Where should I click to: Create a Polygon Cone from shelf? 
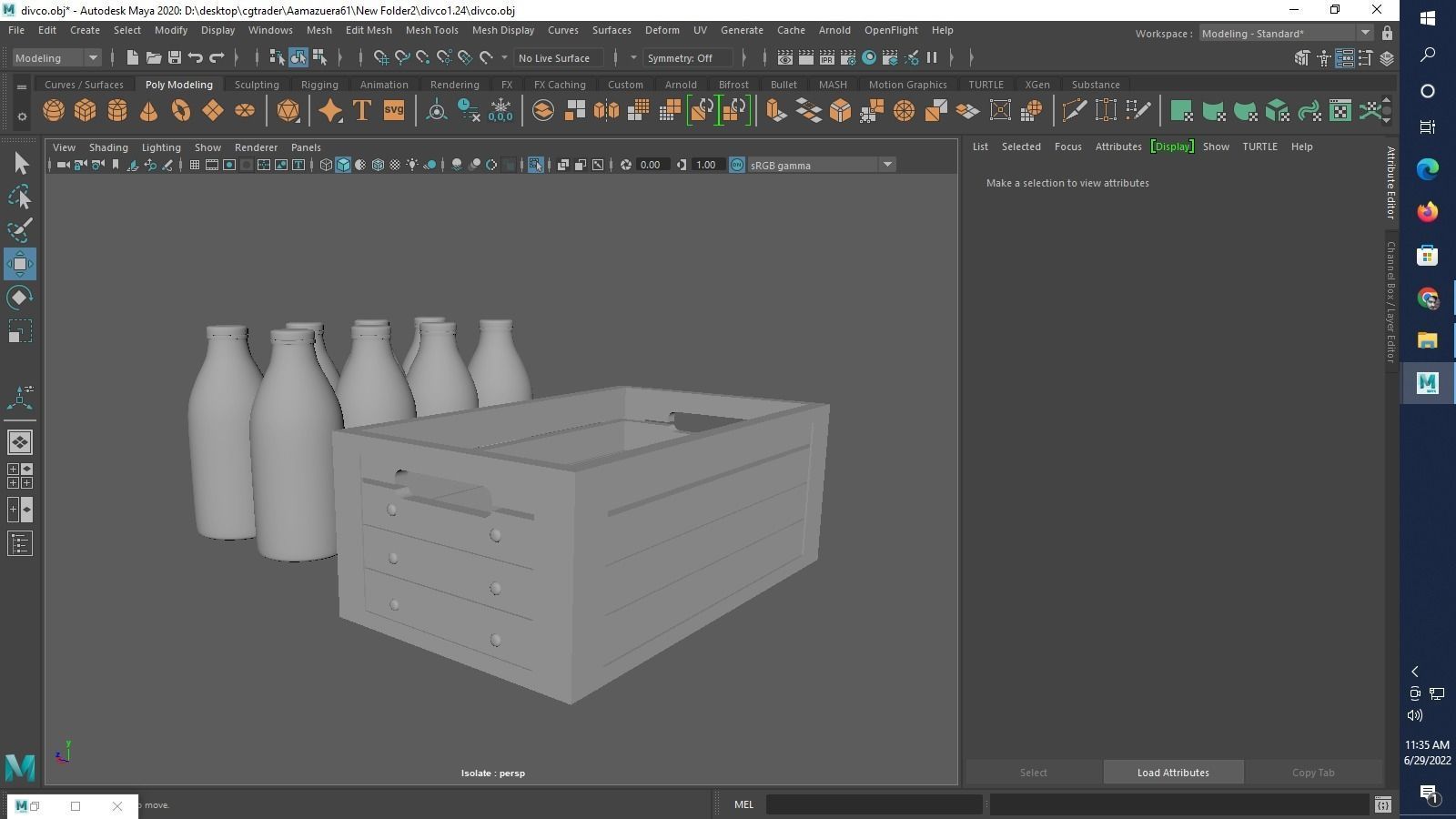(148, 111)
